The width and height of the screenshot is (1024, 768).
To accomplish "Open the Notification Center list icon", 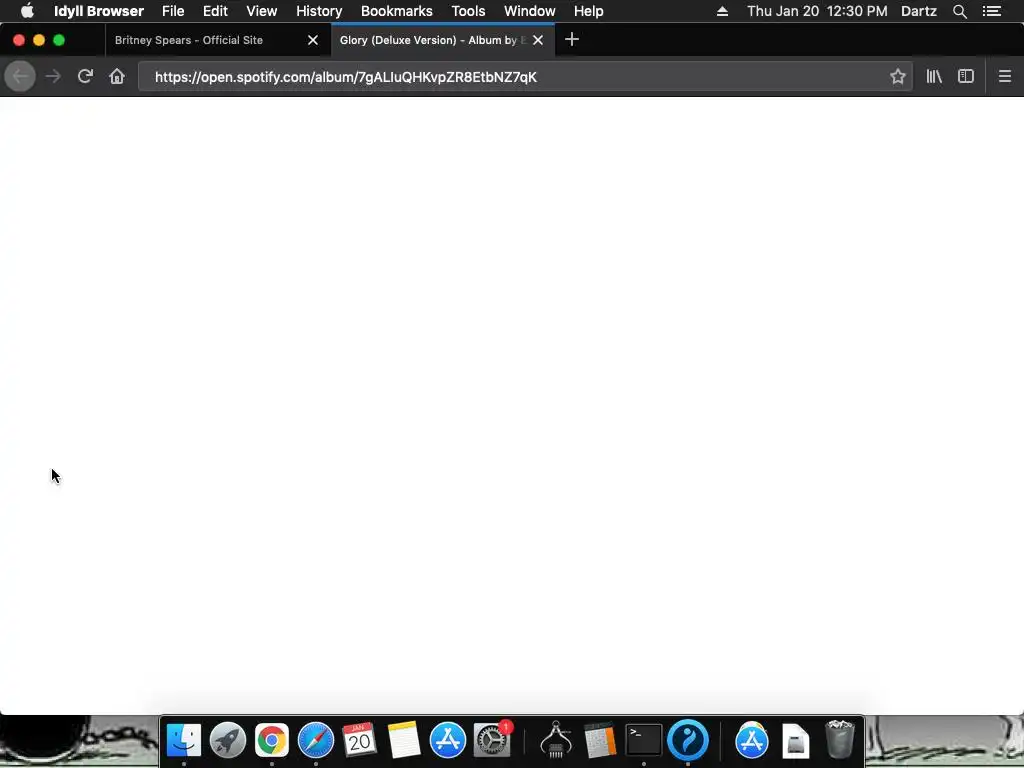I will [992, 11].
